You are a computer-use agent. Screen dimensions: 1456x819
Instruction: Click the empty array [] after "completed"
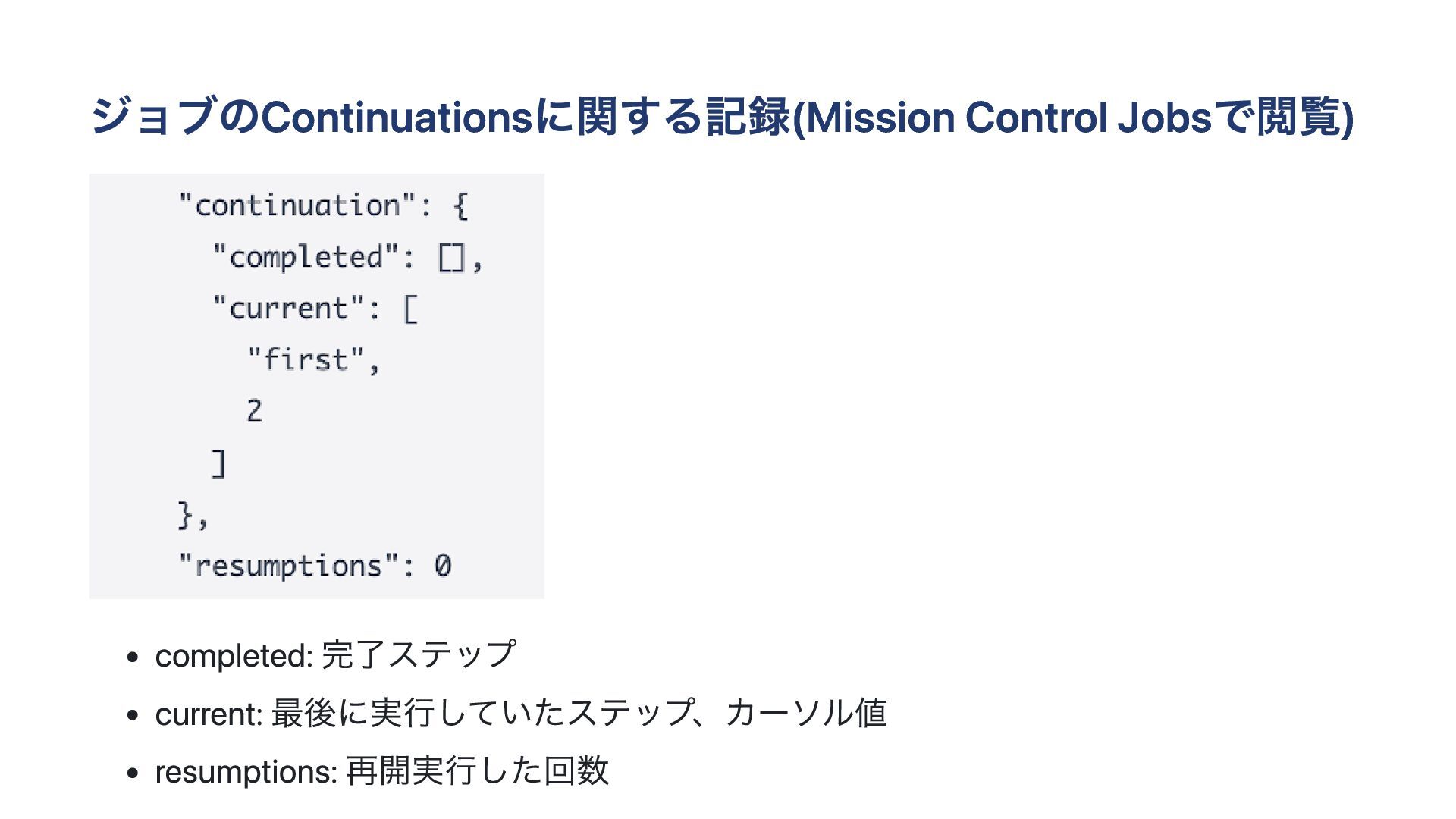pos(451,259)
